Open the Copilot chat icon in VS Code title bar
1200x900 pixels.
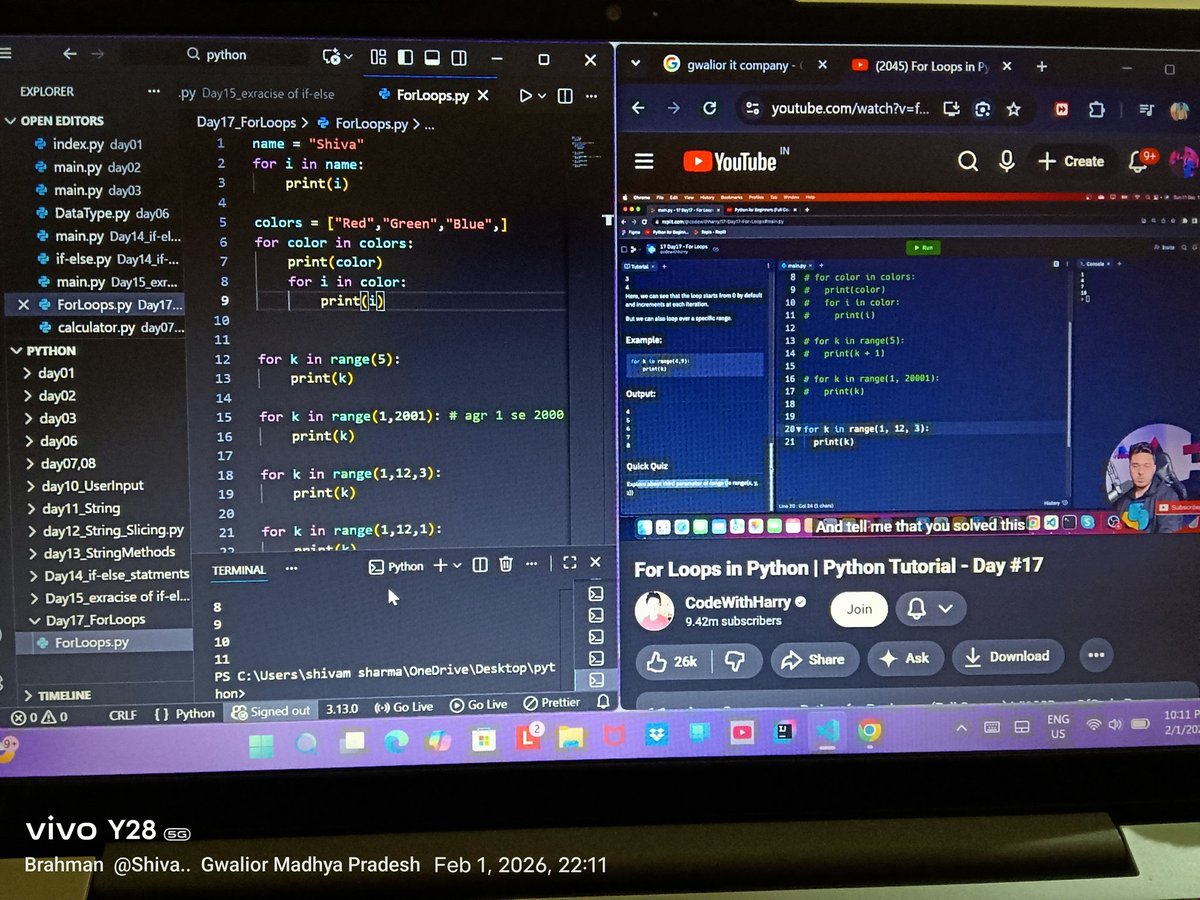click(332, 57)
